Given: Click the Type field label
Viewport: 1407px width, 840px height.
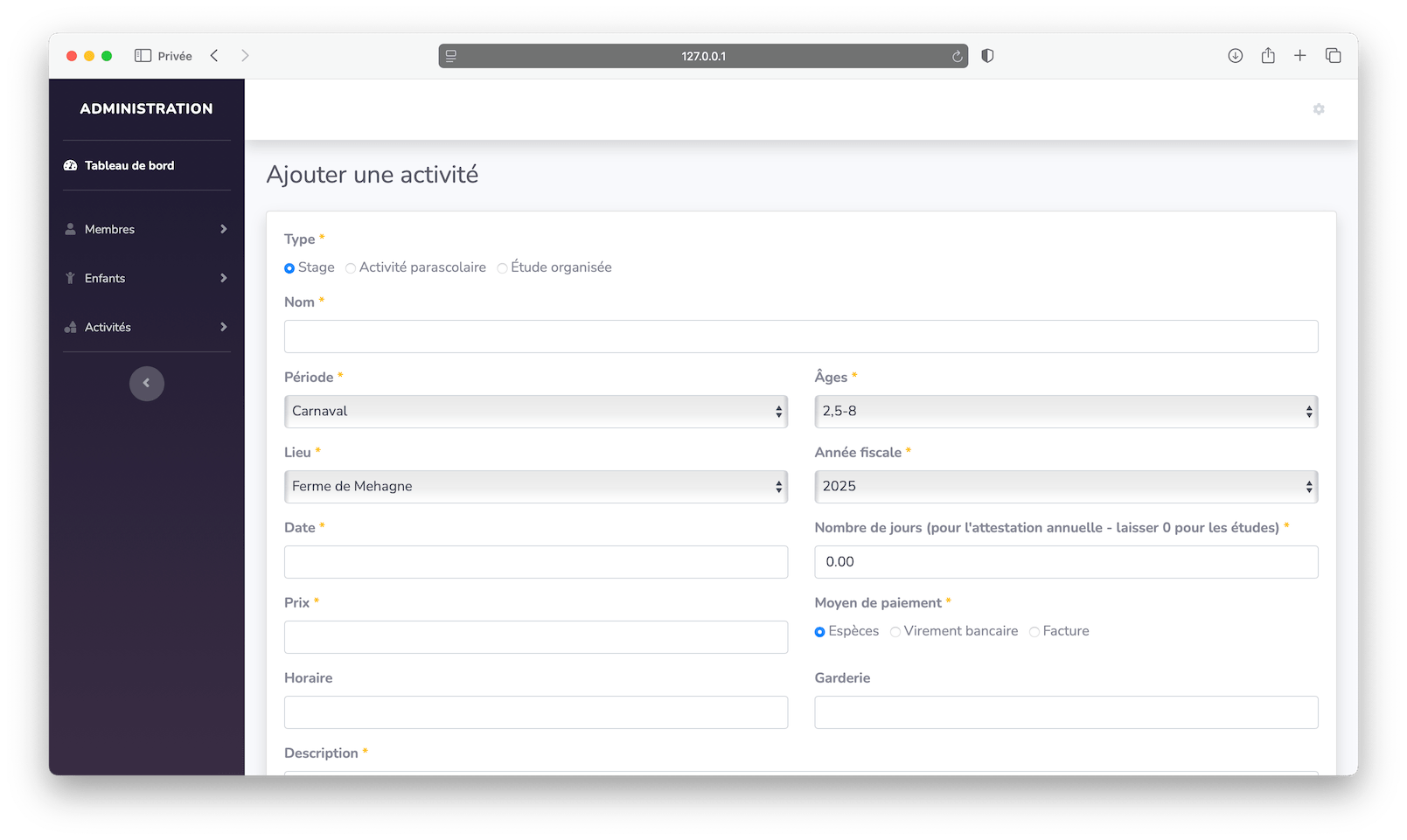Looking at the screenshot, I should 299,240.
